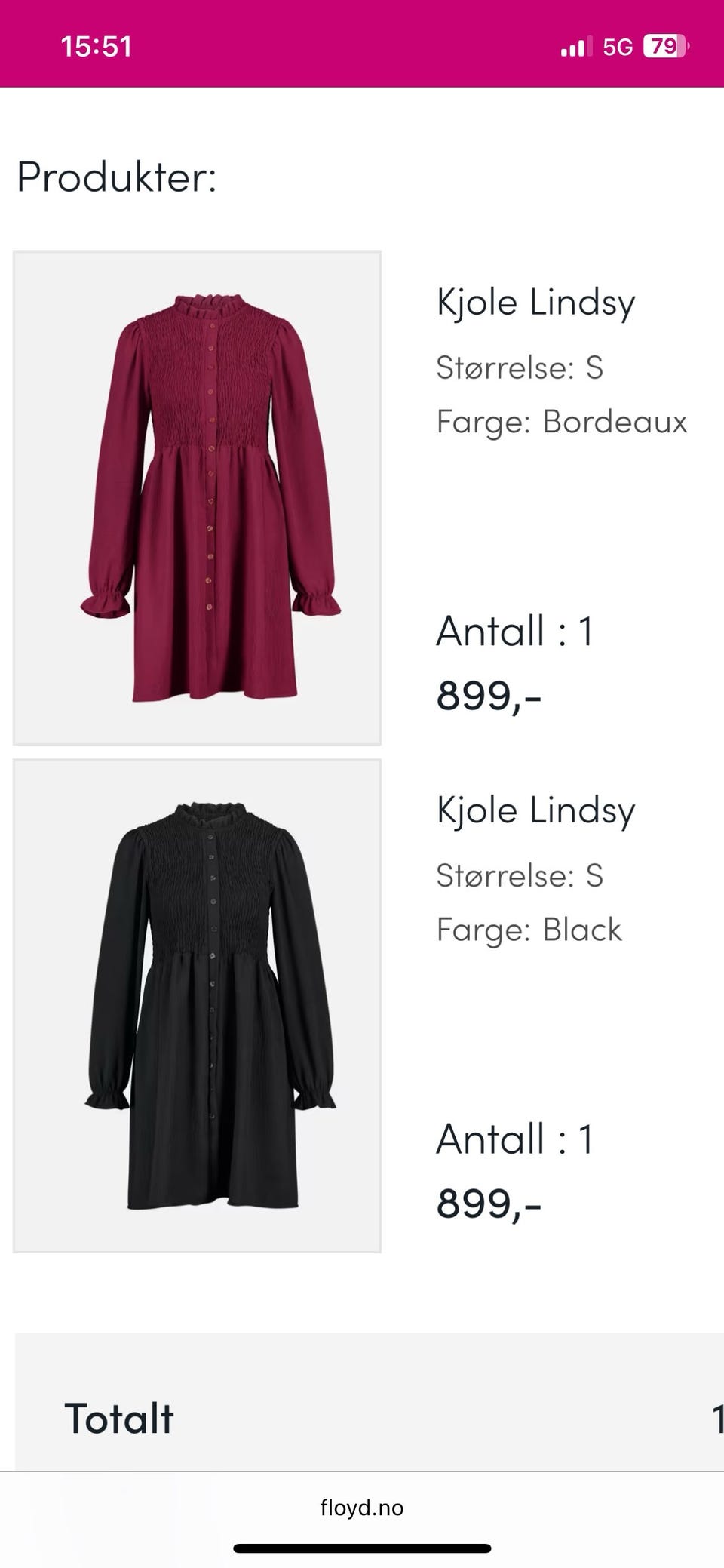The width and height of the screenshot is (724, 1568).
Task: Open the second Kjole Lindsy product title
Action: [535, 810]
